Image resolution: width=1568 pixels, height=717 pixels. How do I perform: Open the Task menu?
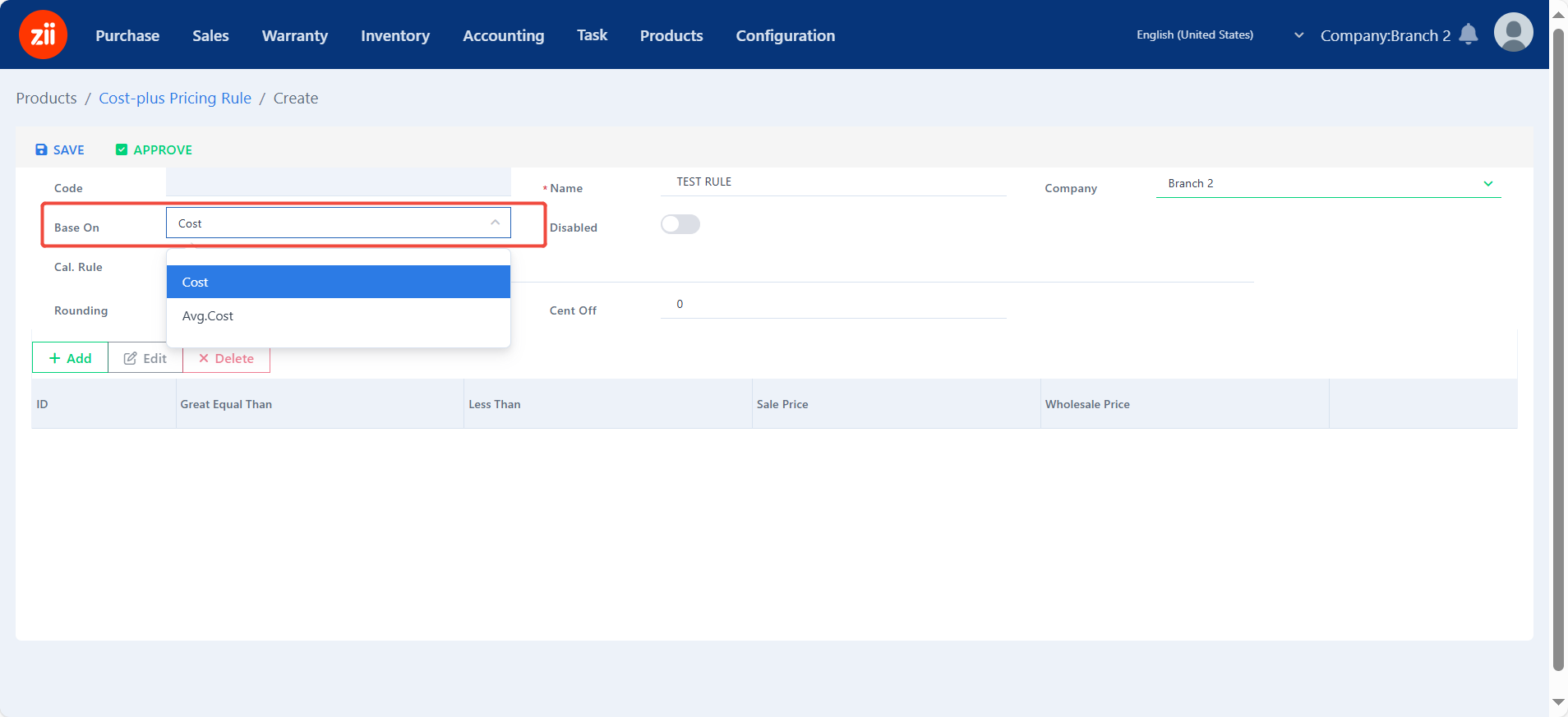tap(593, 35)
